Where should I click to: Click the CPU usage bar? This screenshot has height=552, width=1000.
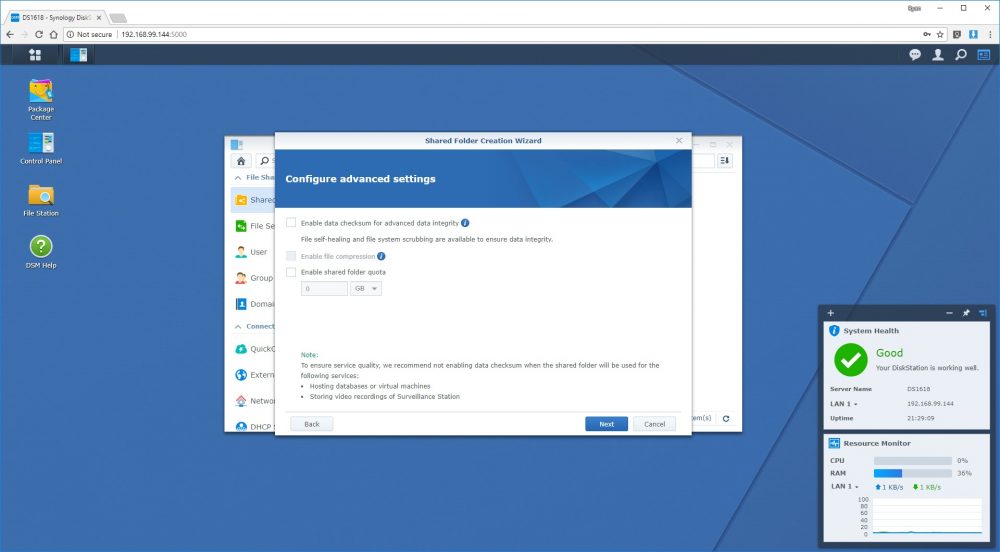(913, 461)
